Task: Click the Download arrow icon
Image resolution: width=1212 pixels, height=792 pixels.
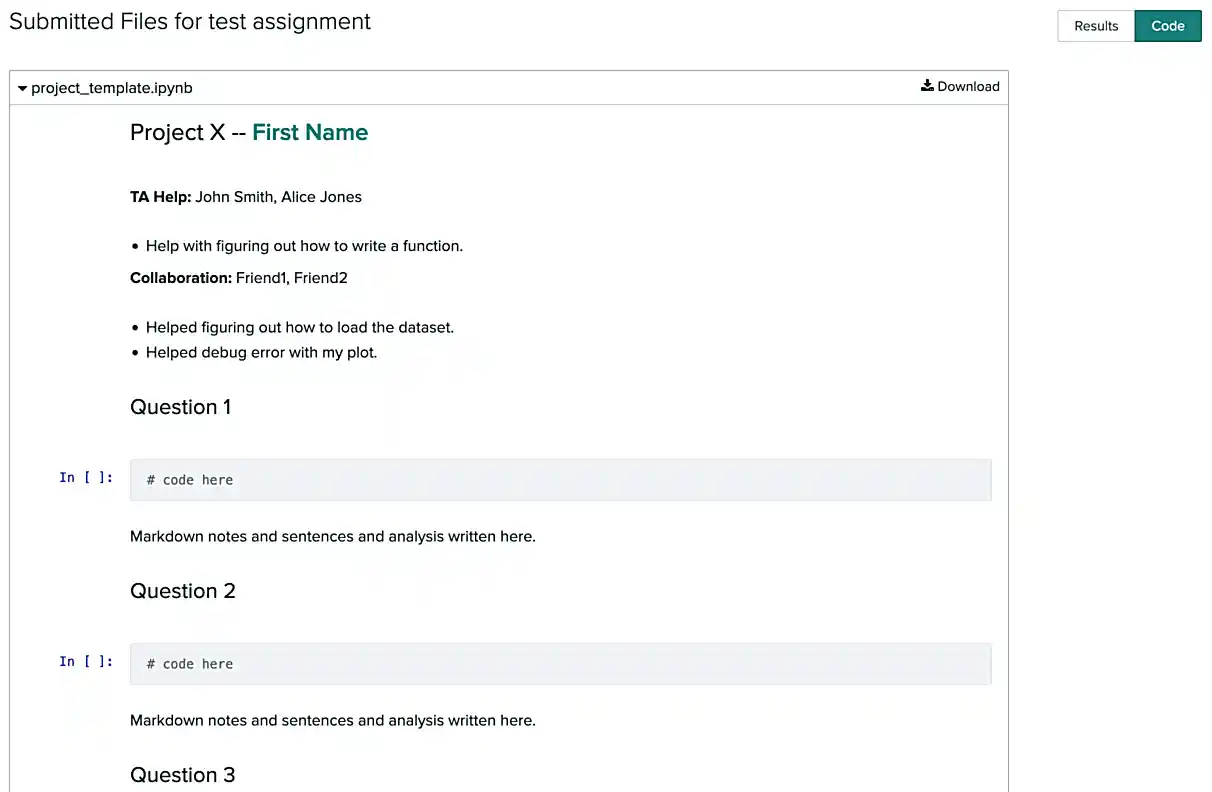Action: pos(927,86)
